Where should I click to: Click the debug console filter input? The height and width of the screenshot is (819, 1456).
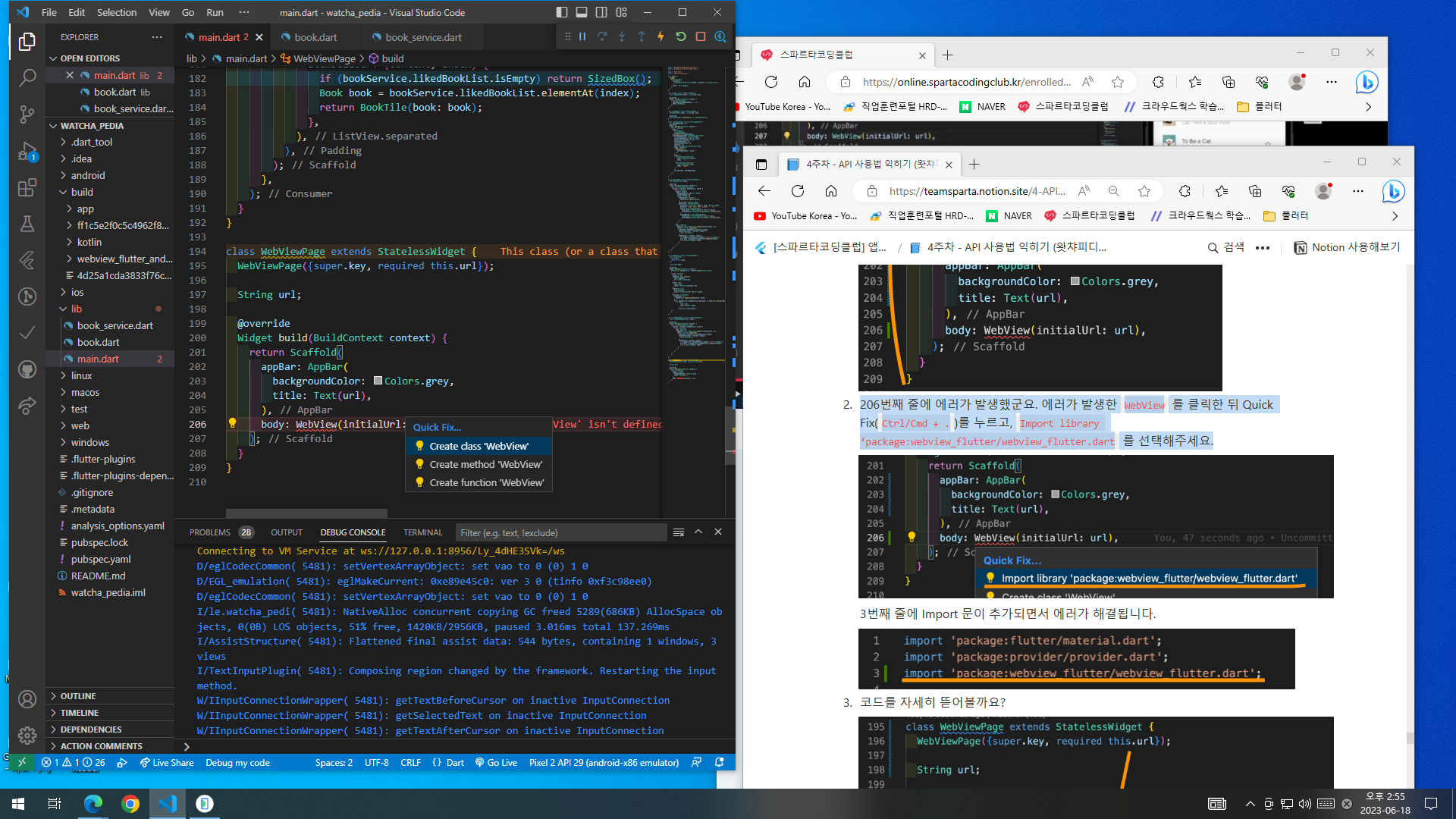[x=560, y=532]
